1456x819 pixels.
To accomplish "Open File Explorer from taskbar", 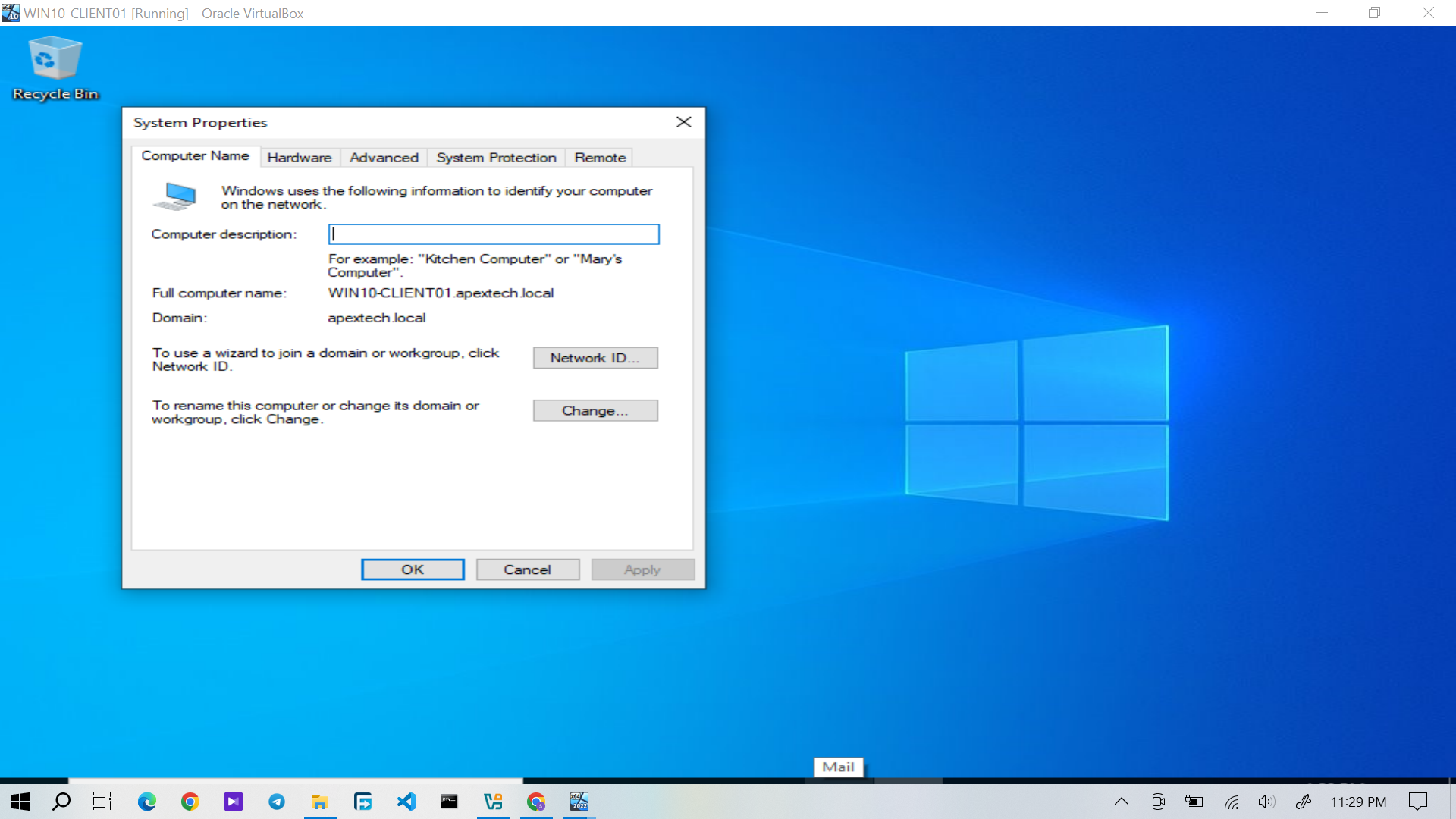I will tap(320, 802).
